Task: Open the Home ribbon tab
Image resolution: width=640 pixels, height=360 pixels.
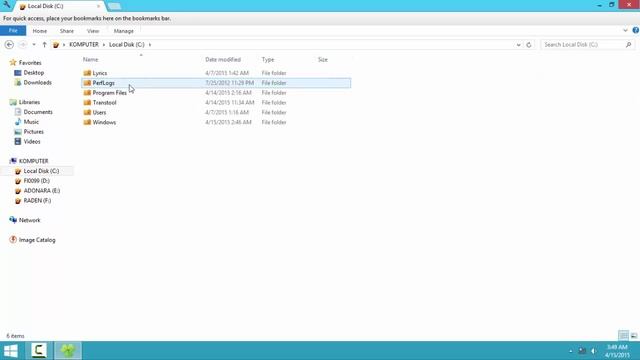Action: [40, 31]
